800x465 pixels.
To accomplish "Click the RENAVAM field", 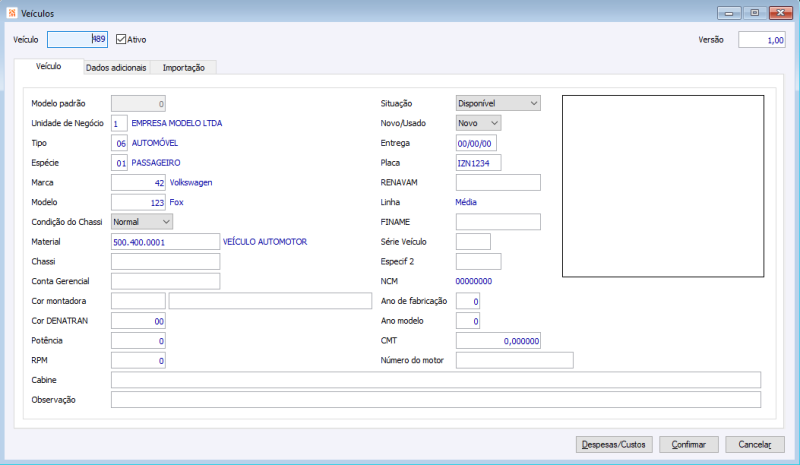I will (498, 183).
